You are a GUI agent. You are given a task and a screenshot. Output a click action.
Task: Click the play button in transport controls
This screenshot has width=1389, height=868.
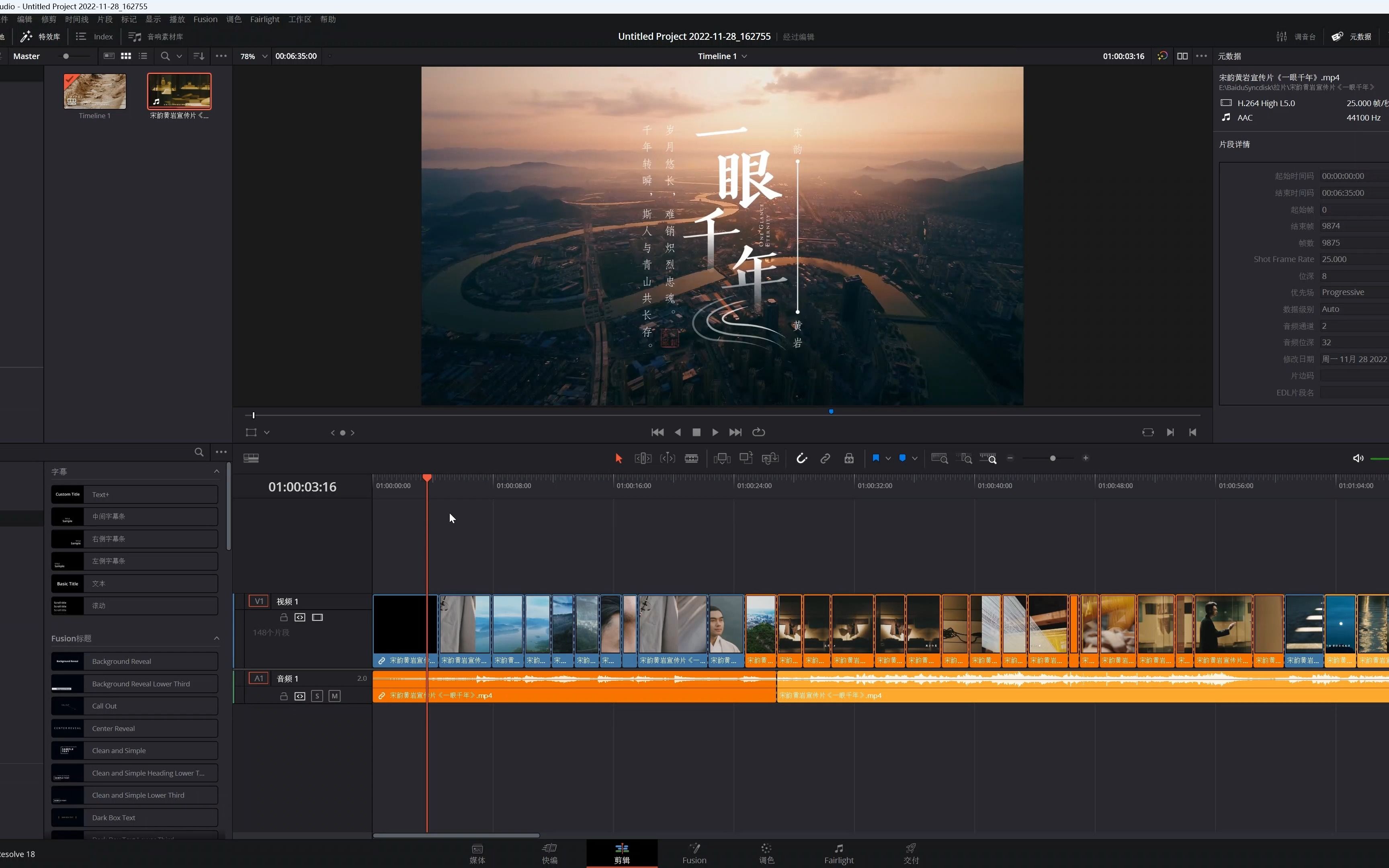[715, 432]
